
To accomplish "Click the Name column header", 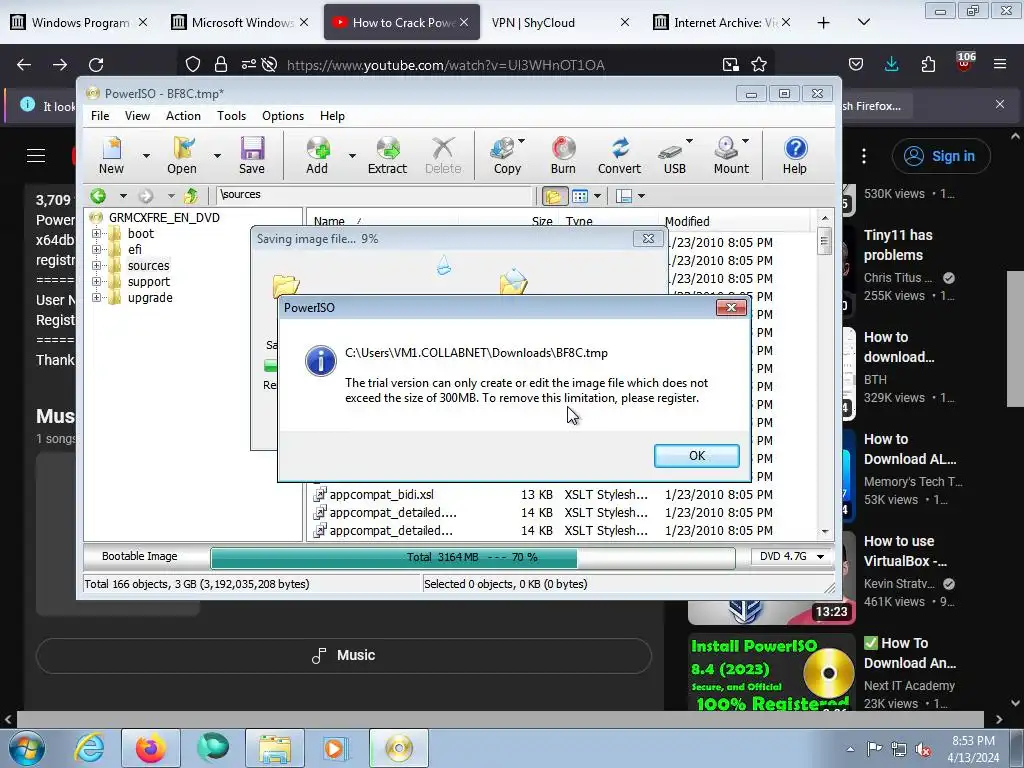I will pyautogui.click(x=382, y=221).
